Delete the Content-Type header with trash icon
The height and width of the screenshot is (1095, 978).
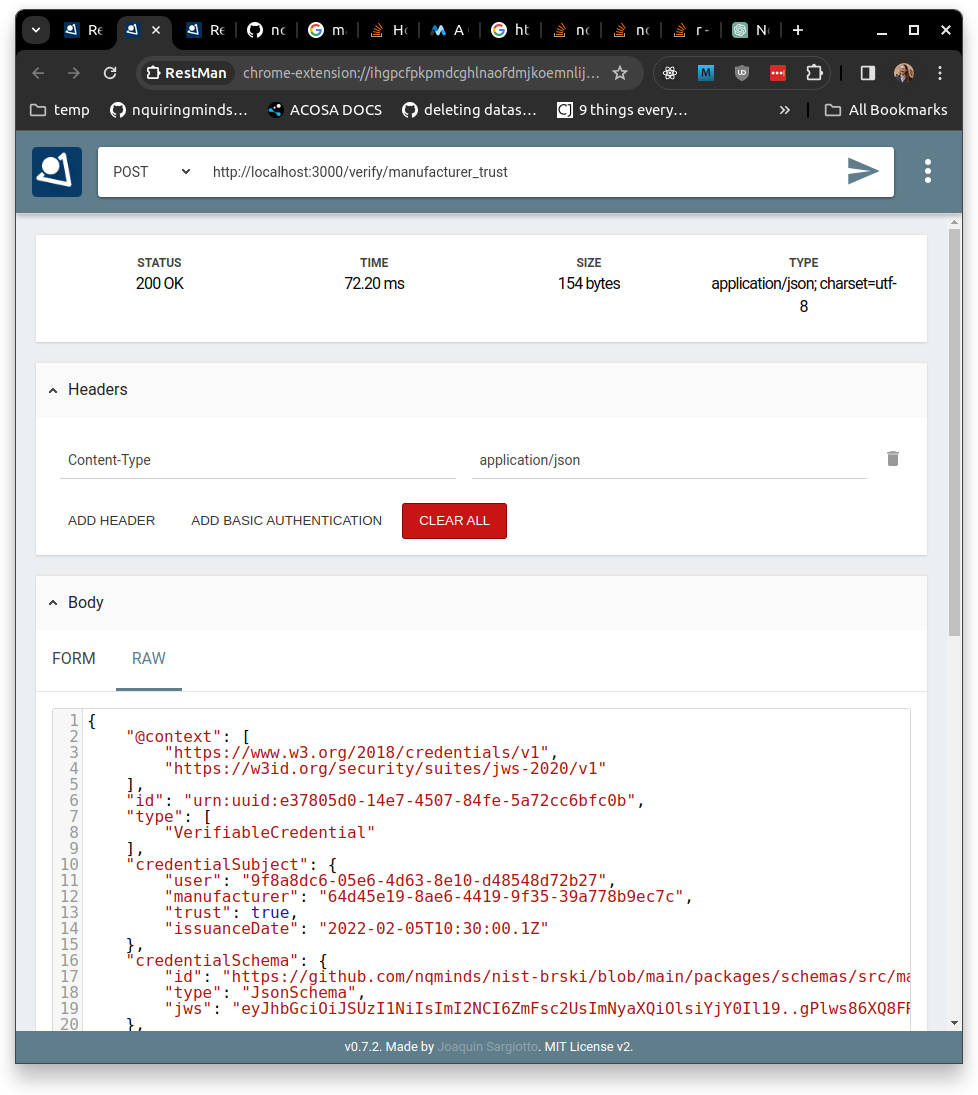pos(893,459)
